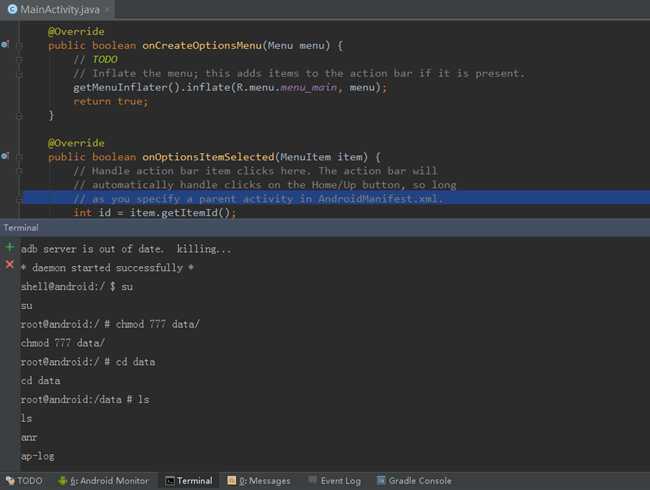The height and width of the screenshot is (490, 650).
Task: Click the onCreateOptionsMenu method name
Action: (x=202, y=45)
